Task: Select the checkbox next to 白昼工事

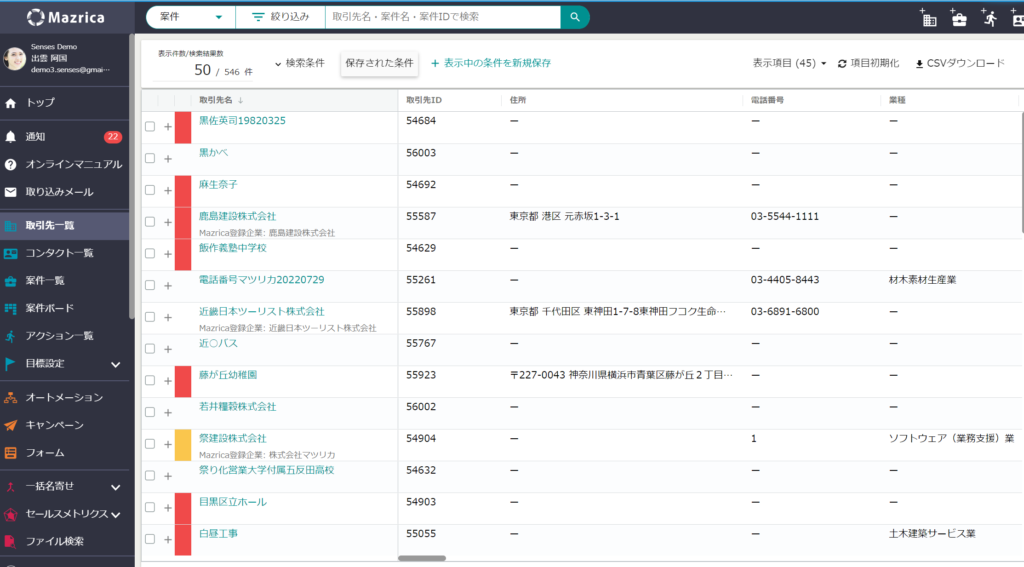Action: pyautogui.click(x=150, y=539)
